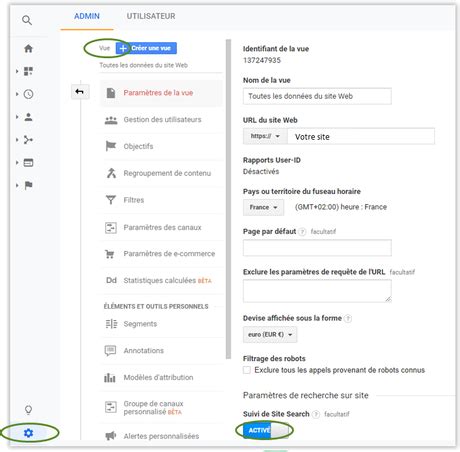Screen dimensions: 460x452
Task: Open Gestion des utilisateurs settings
Action: (x=161, y=120)
